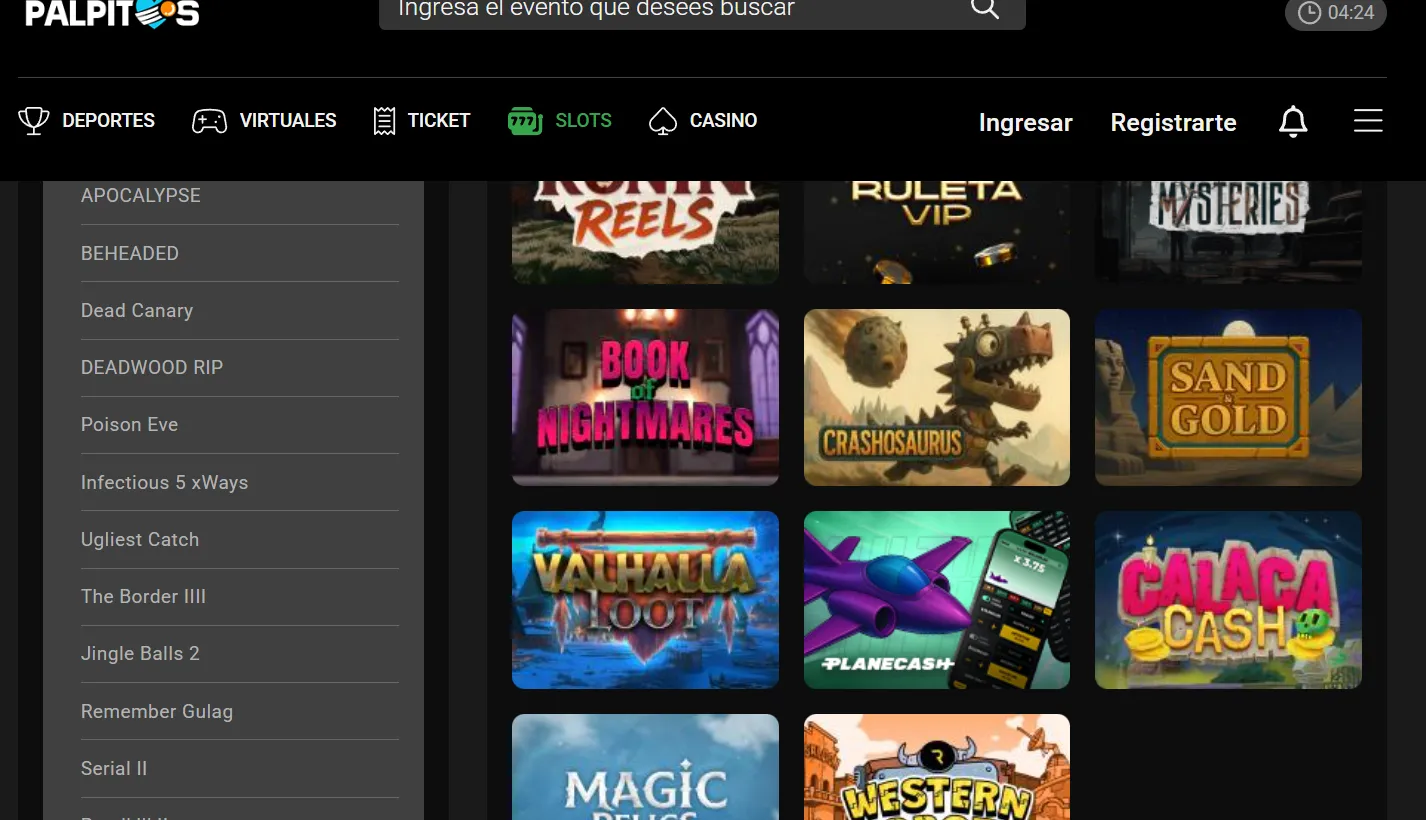Open the Planecash game tile
The height and width of the screenshot is (820, 1426).
(936, 600)
